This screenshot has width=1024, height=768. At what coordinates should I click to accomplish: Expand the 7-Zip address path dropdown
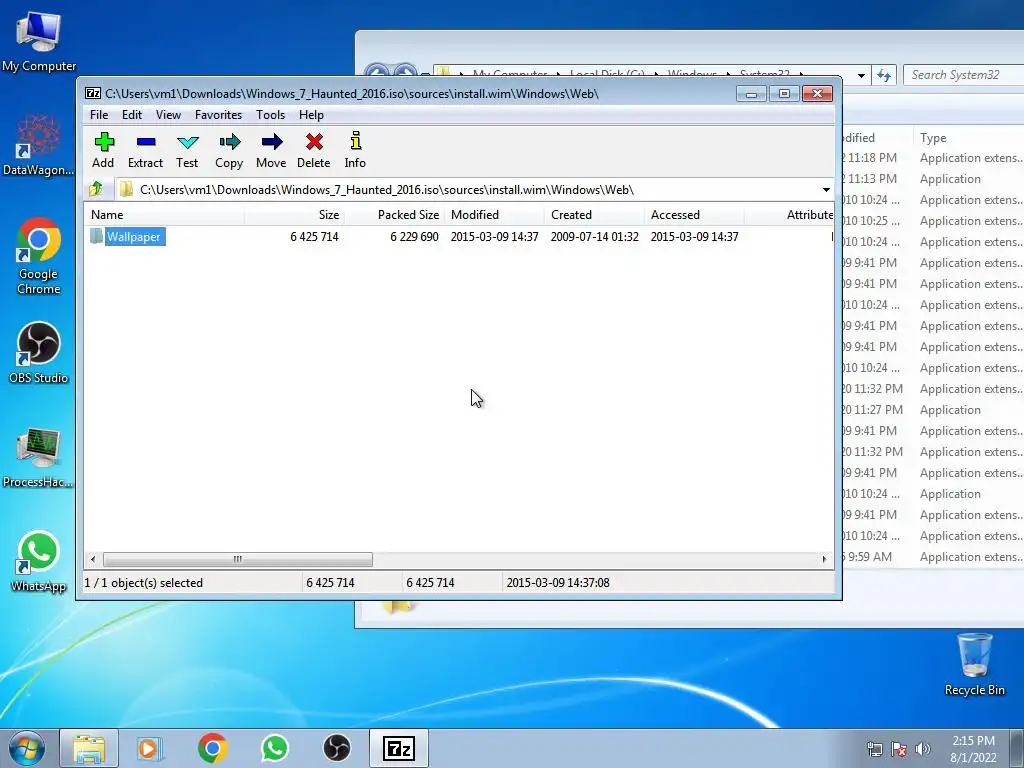826,190
